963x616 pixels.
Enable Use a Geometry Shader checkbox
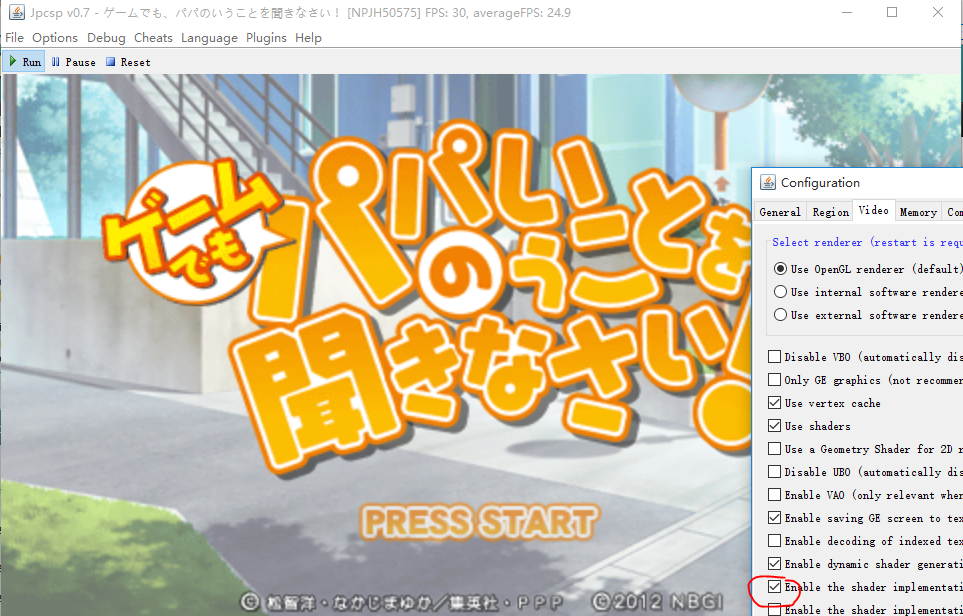coord(774,448)
